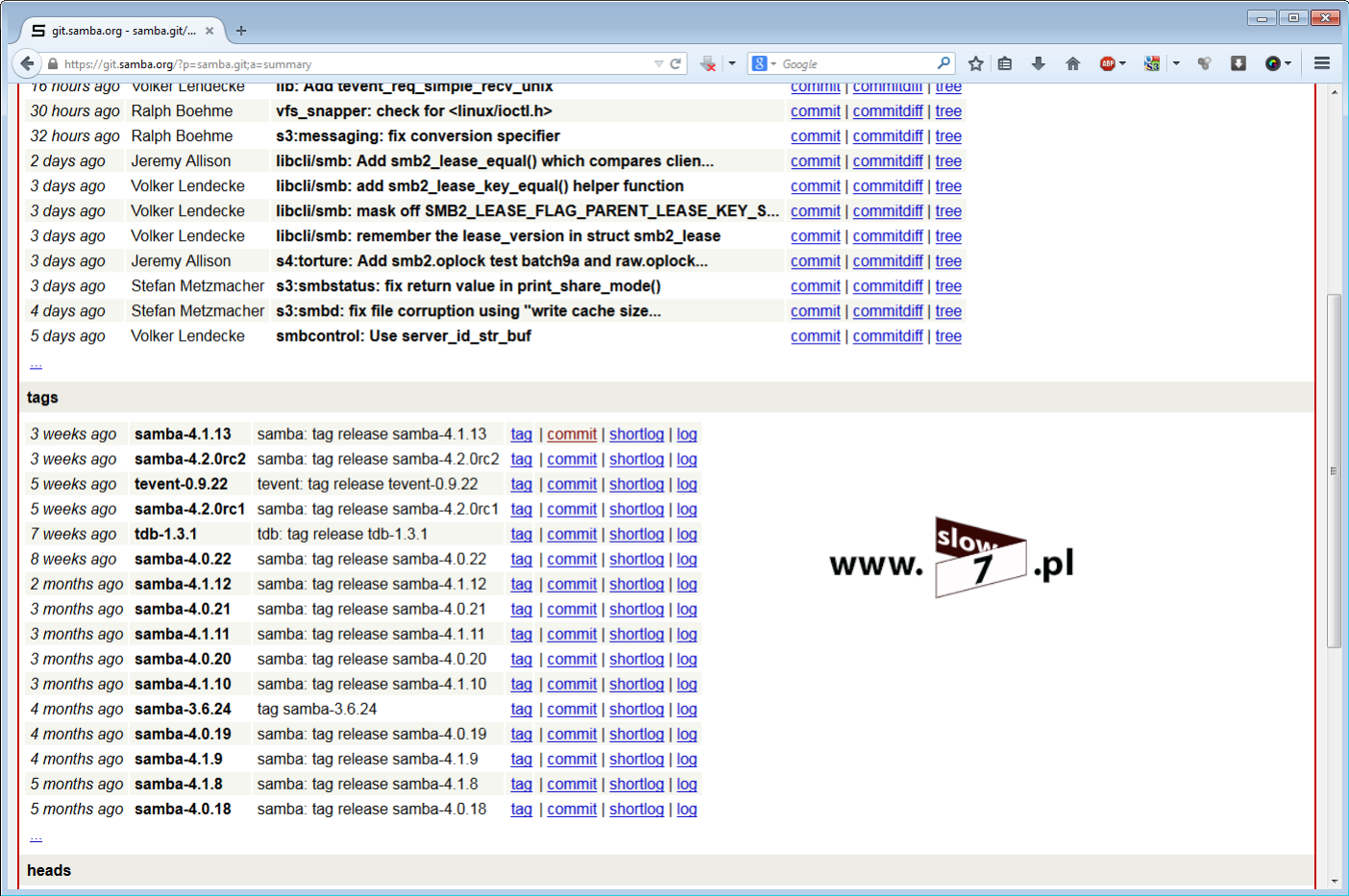Open the downloads arrow icon
Image resolution: width=1349 pixels, height=896 pixels.
(x=1039, y=63)
